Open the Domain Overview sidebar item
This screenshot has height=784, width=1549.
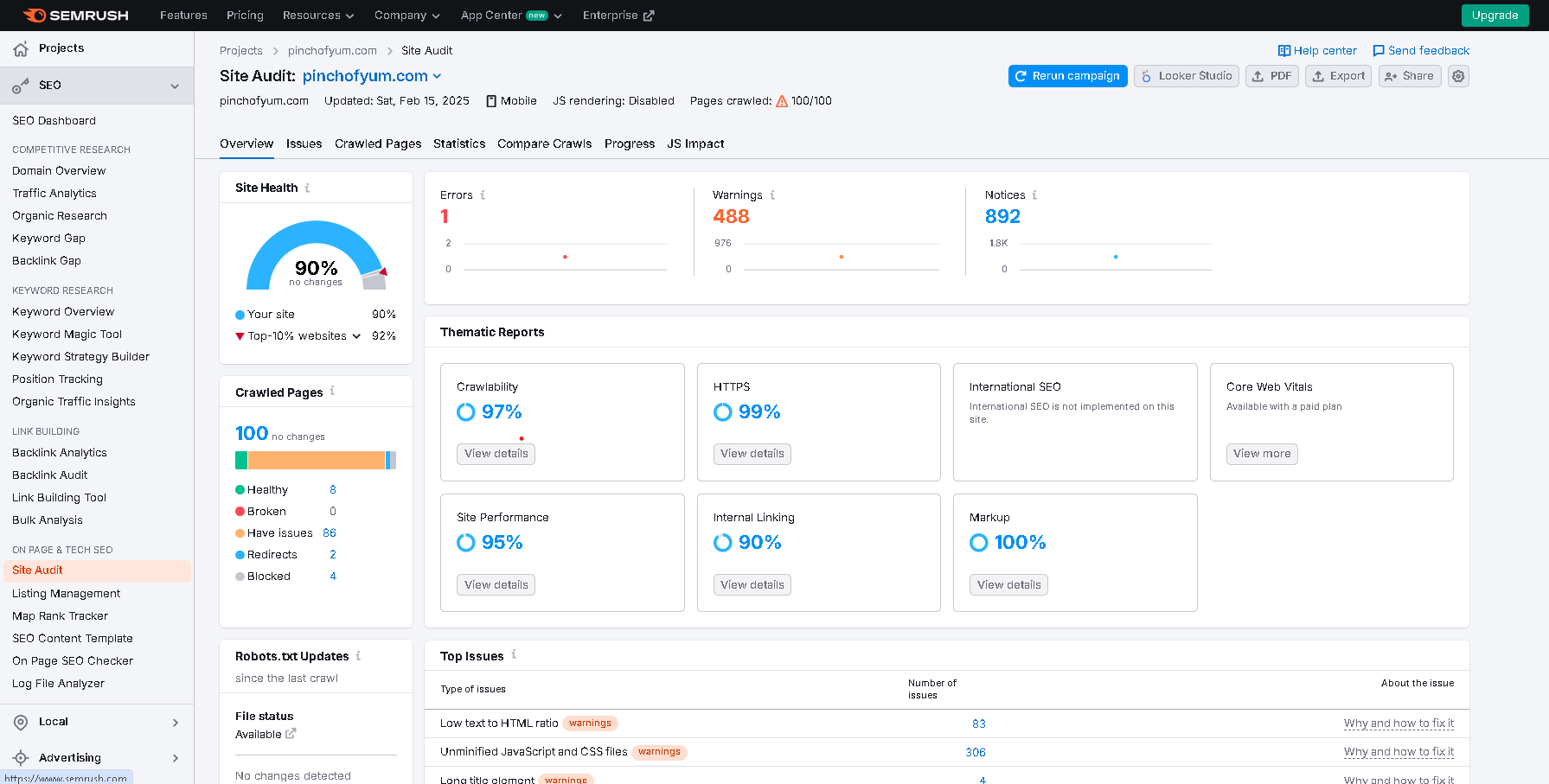coord(59,171)
